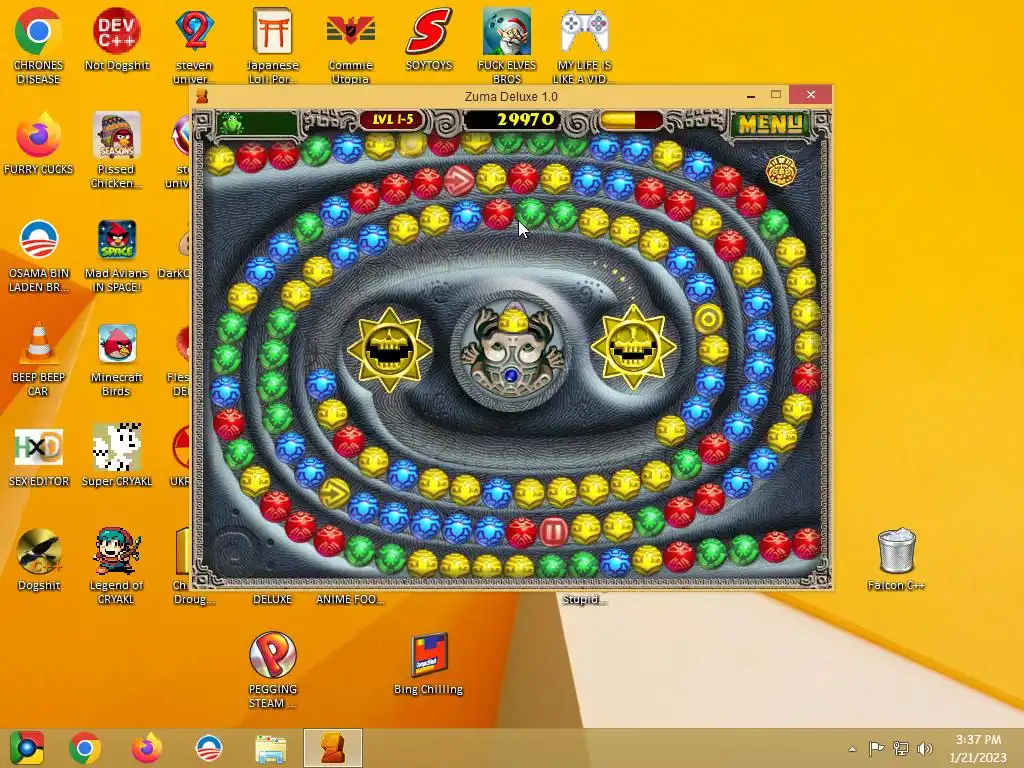The image size is (1024, 768).
Task: Click the red pause power-up ball
Action: point(553,532)
